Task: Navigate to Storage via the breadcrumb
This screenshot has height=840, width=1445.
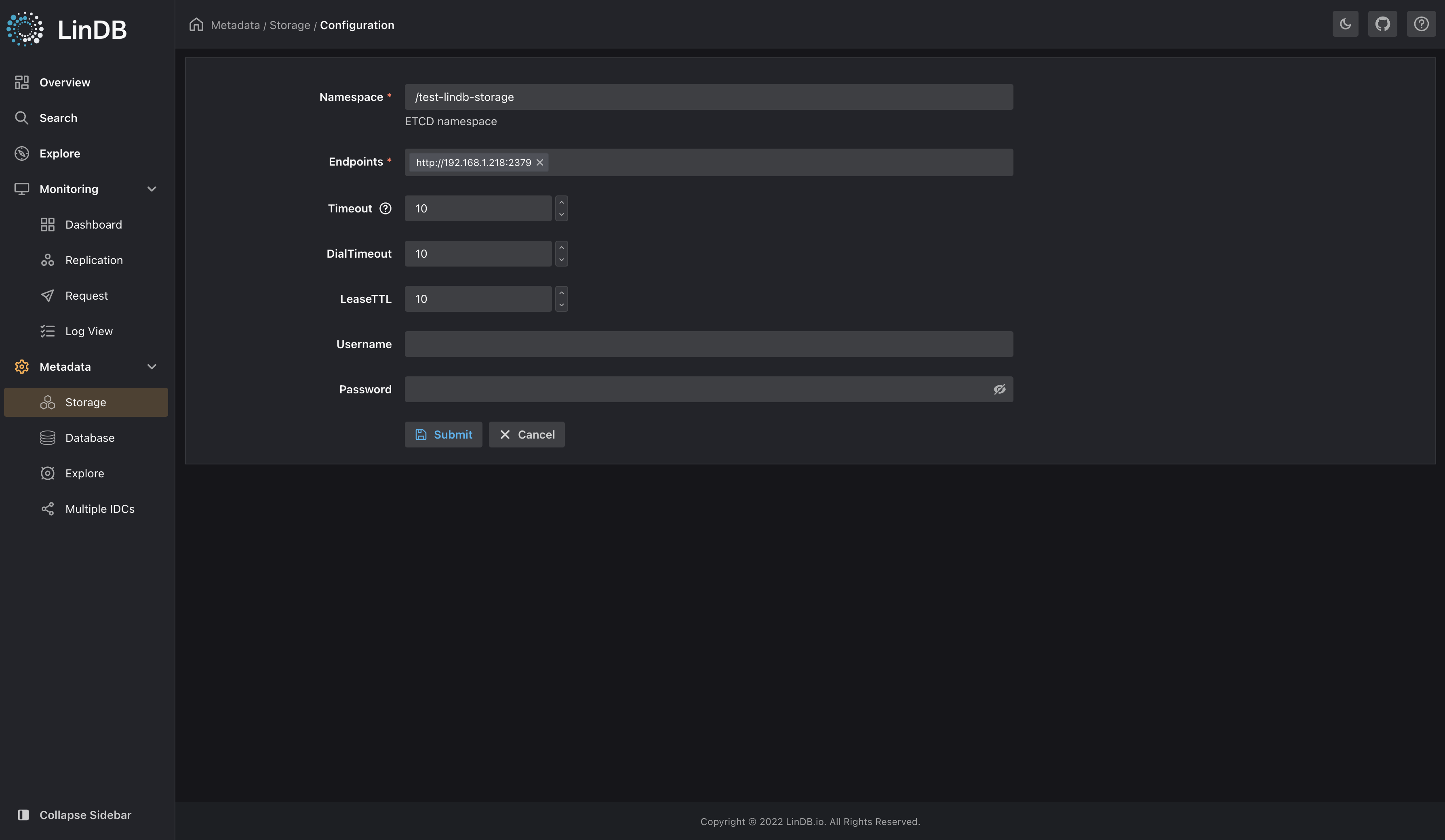Action: click(290, 25)
